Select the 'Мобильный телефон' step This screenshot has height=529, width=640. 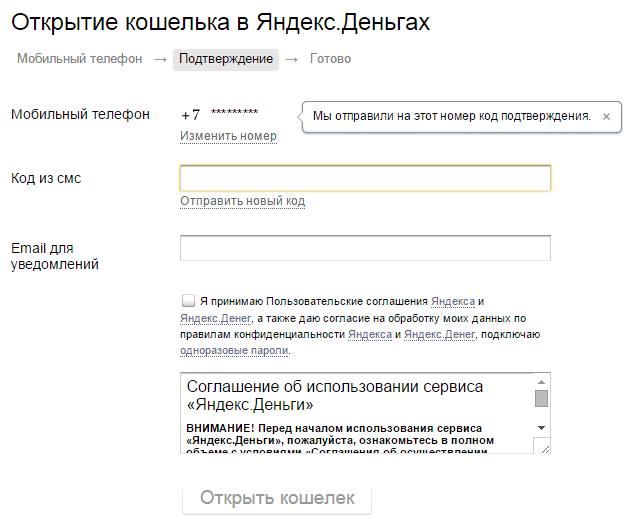80,59
